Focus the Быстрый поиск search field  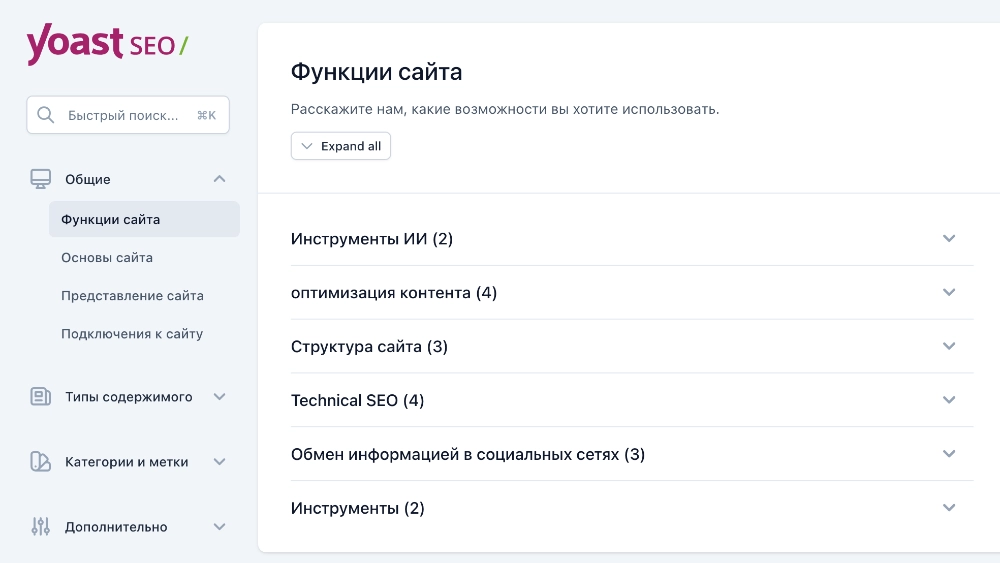[128, 115]
